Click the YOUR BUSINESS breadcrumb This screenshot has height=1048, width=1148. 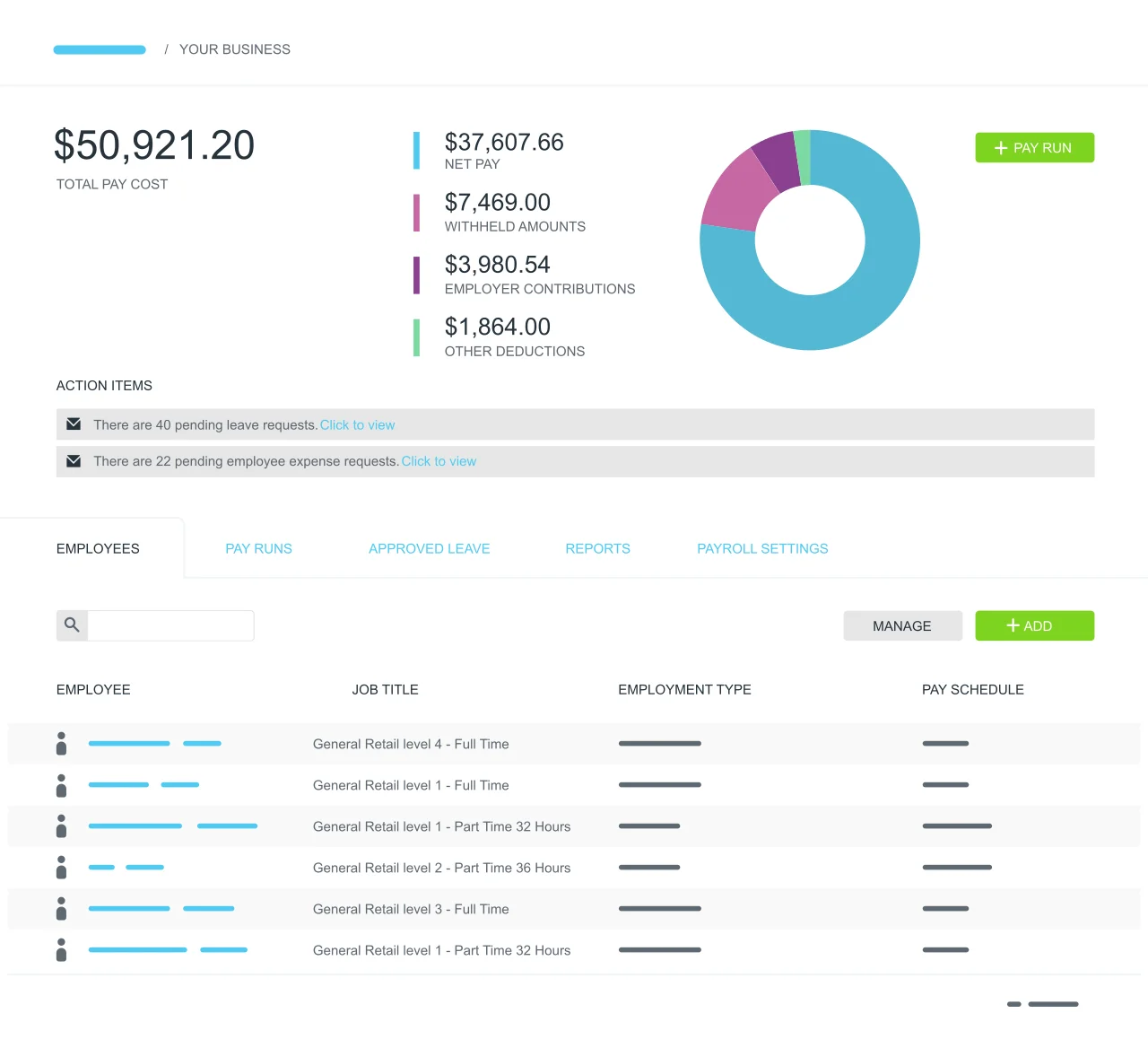234,49
